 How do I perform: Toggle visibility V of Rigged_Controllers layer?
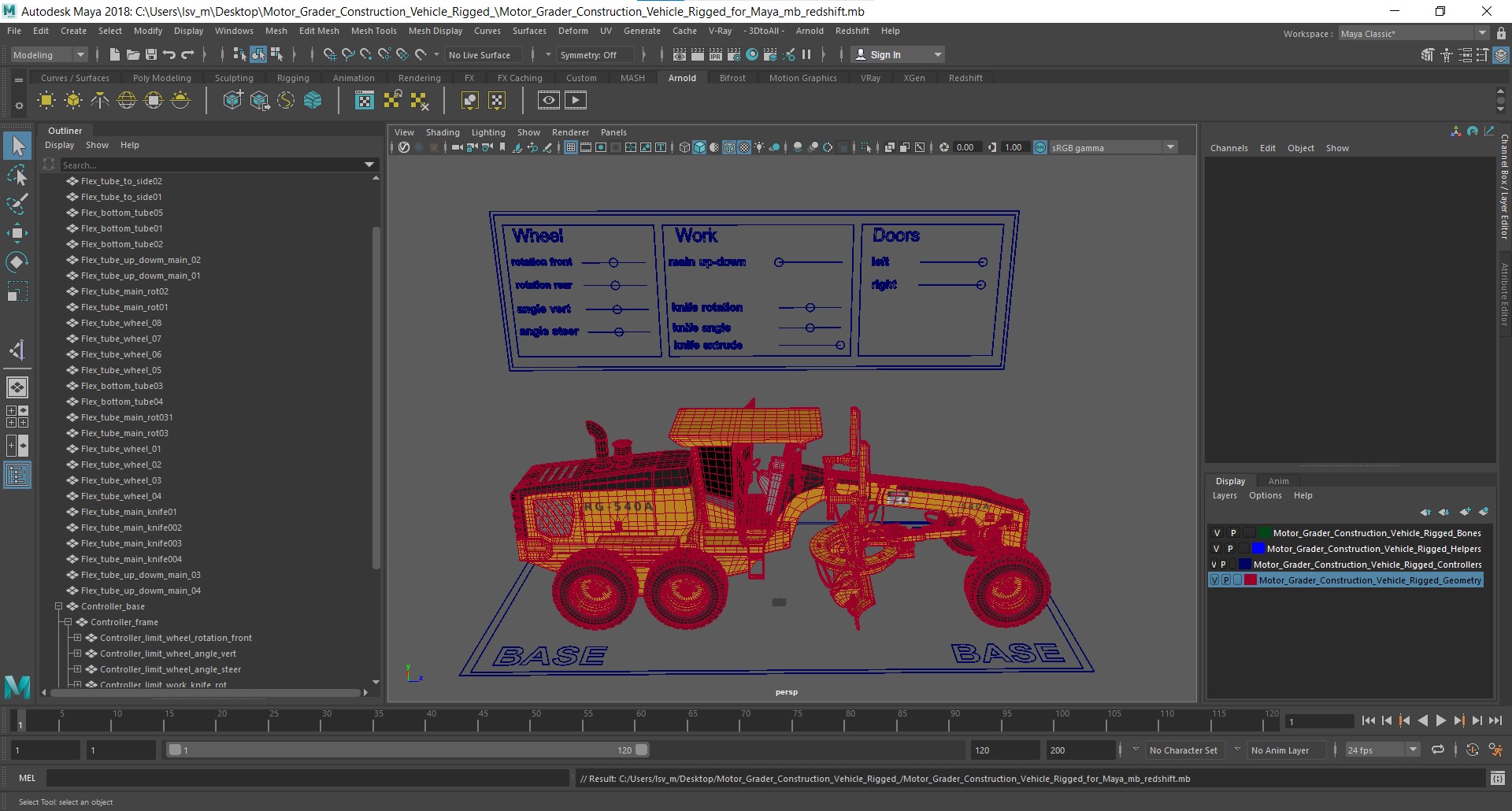(1214, 565)
